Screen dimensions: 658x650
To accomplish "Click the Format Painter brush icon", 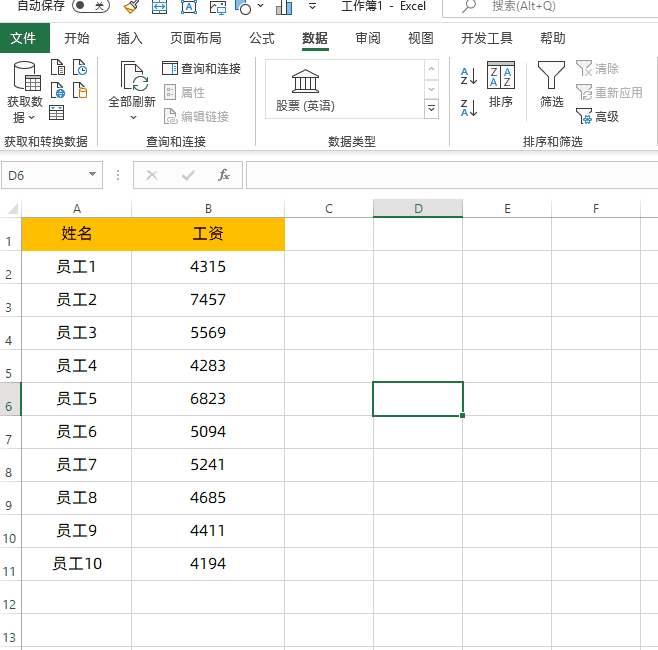I will (131, 6).
